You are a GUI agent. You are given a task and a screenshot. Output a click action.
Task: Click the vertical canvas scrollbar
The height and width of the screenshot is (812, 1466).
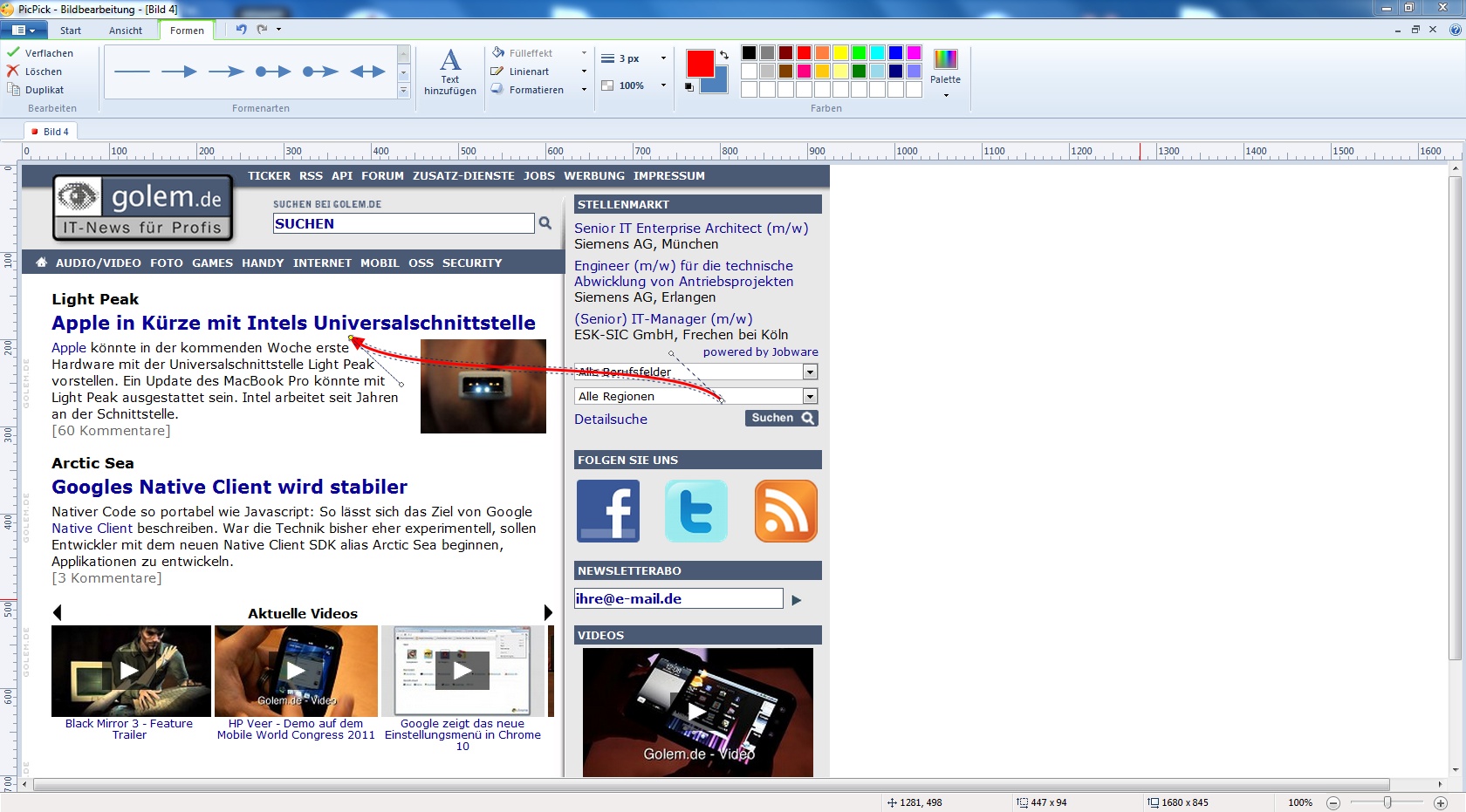click(1455, 418)
